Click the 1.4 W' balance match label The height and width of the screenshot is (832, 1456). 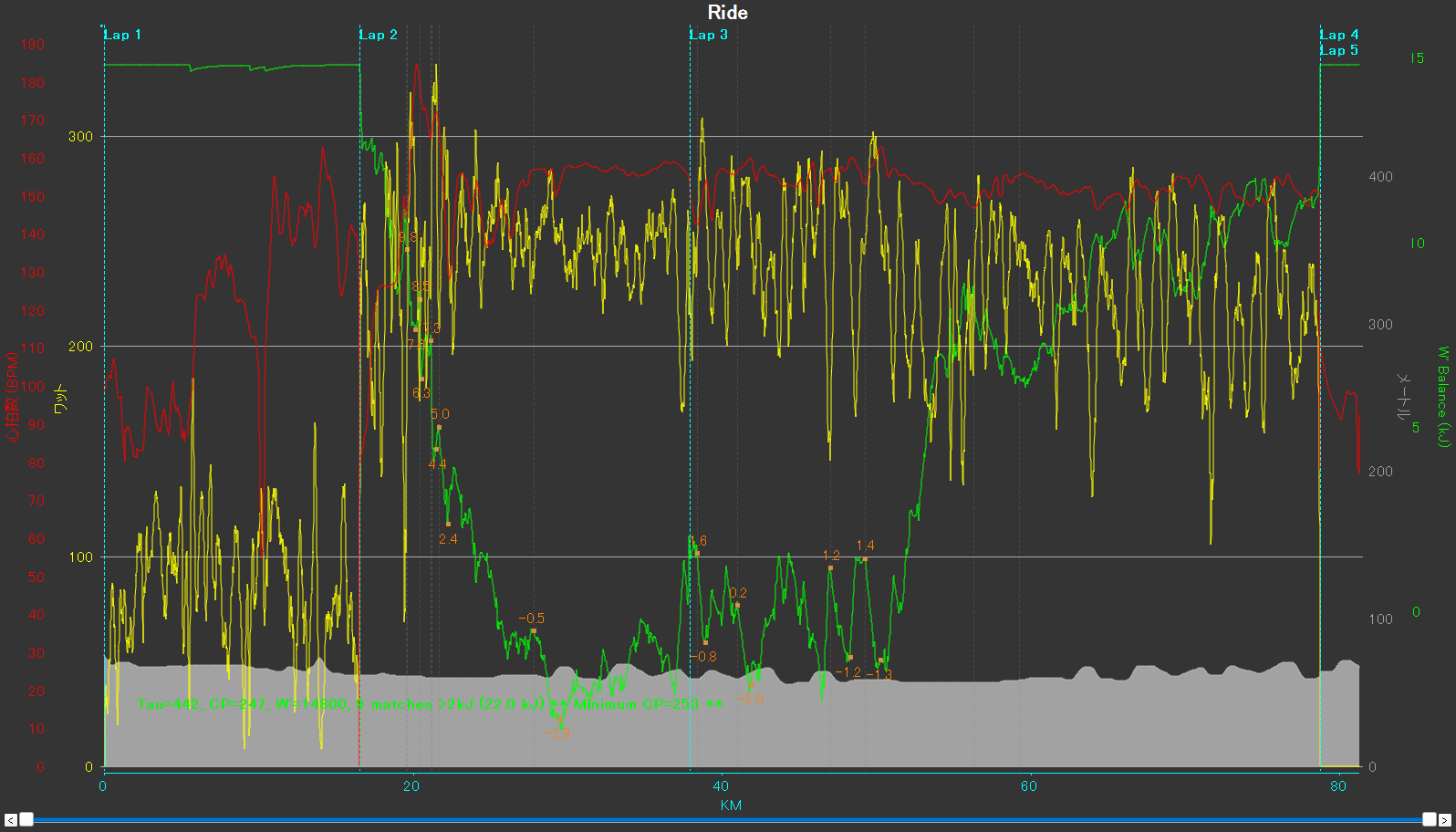coord(865,546)
